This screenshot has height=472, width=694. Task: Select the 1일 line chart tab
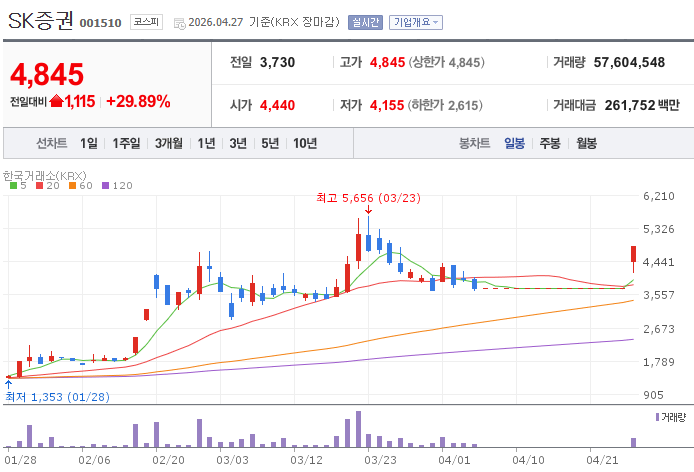(89, 143)
